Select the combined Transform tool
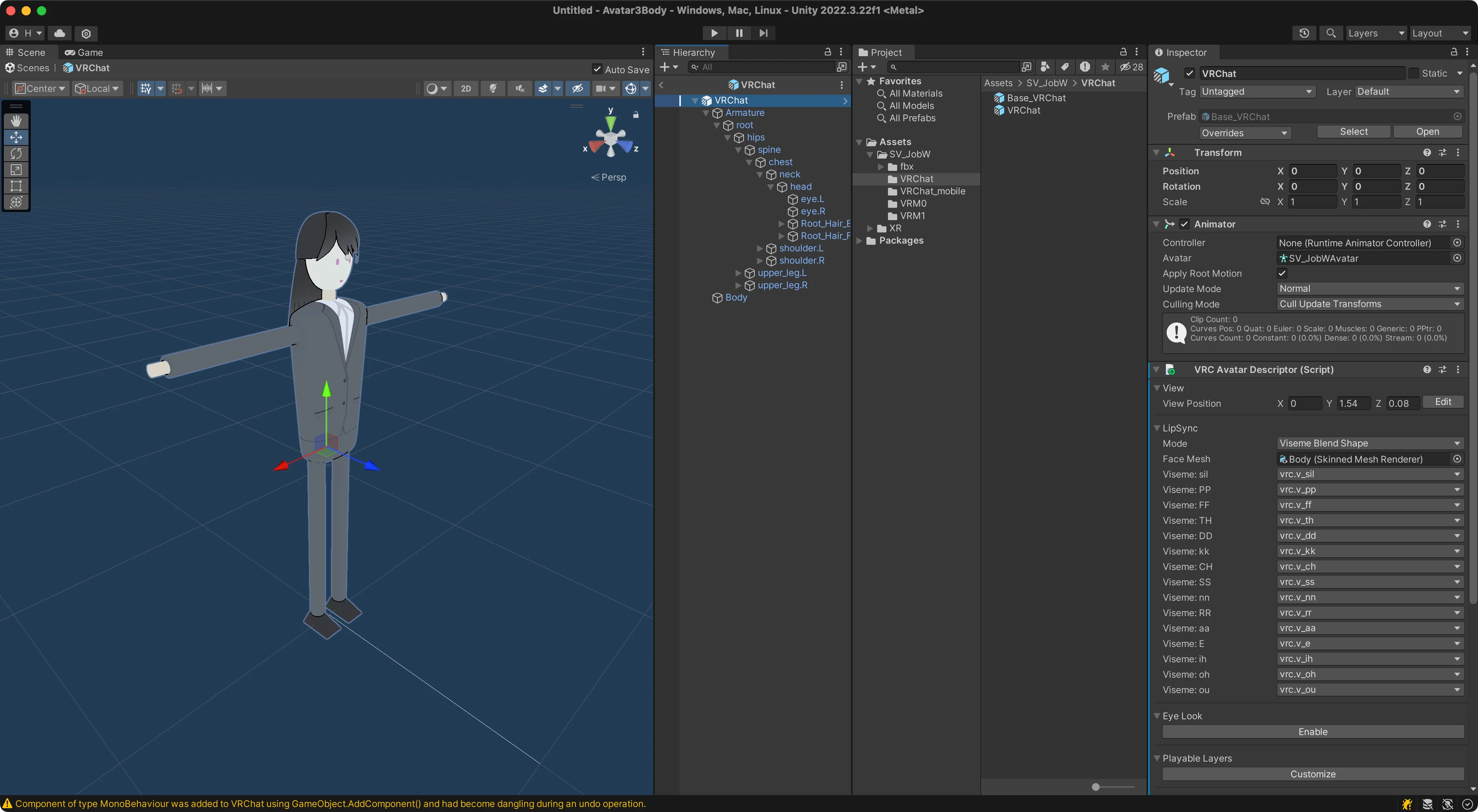 (x=16, y=202)
